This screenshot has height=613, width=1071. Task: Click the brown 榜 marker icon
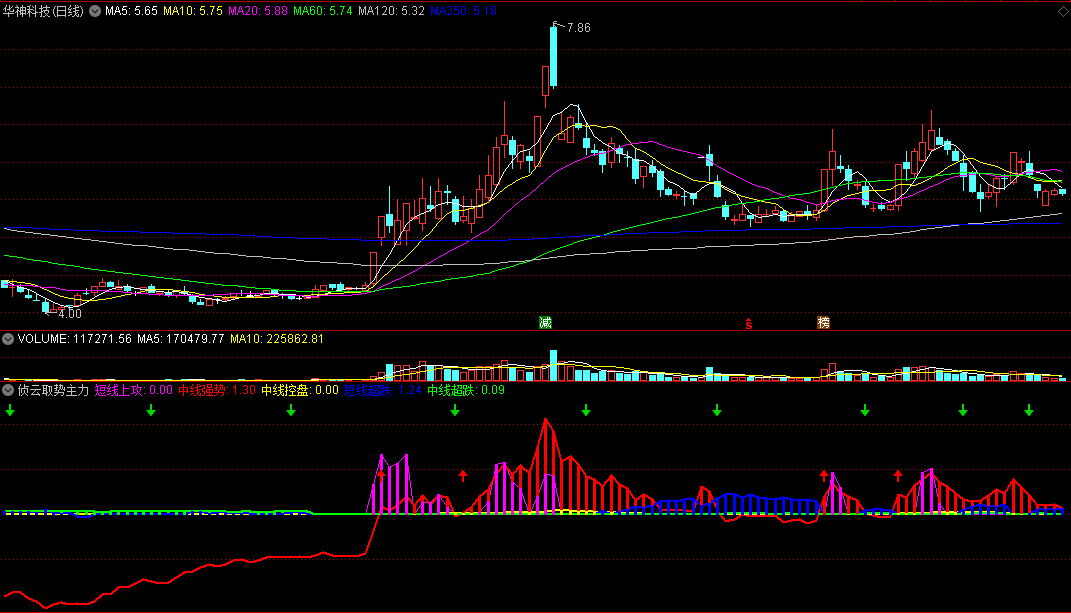coord(824,323)
